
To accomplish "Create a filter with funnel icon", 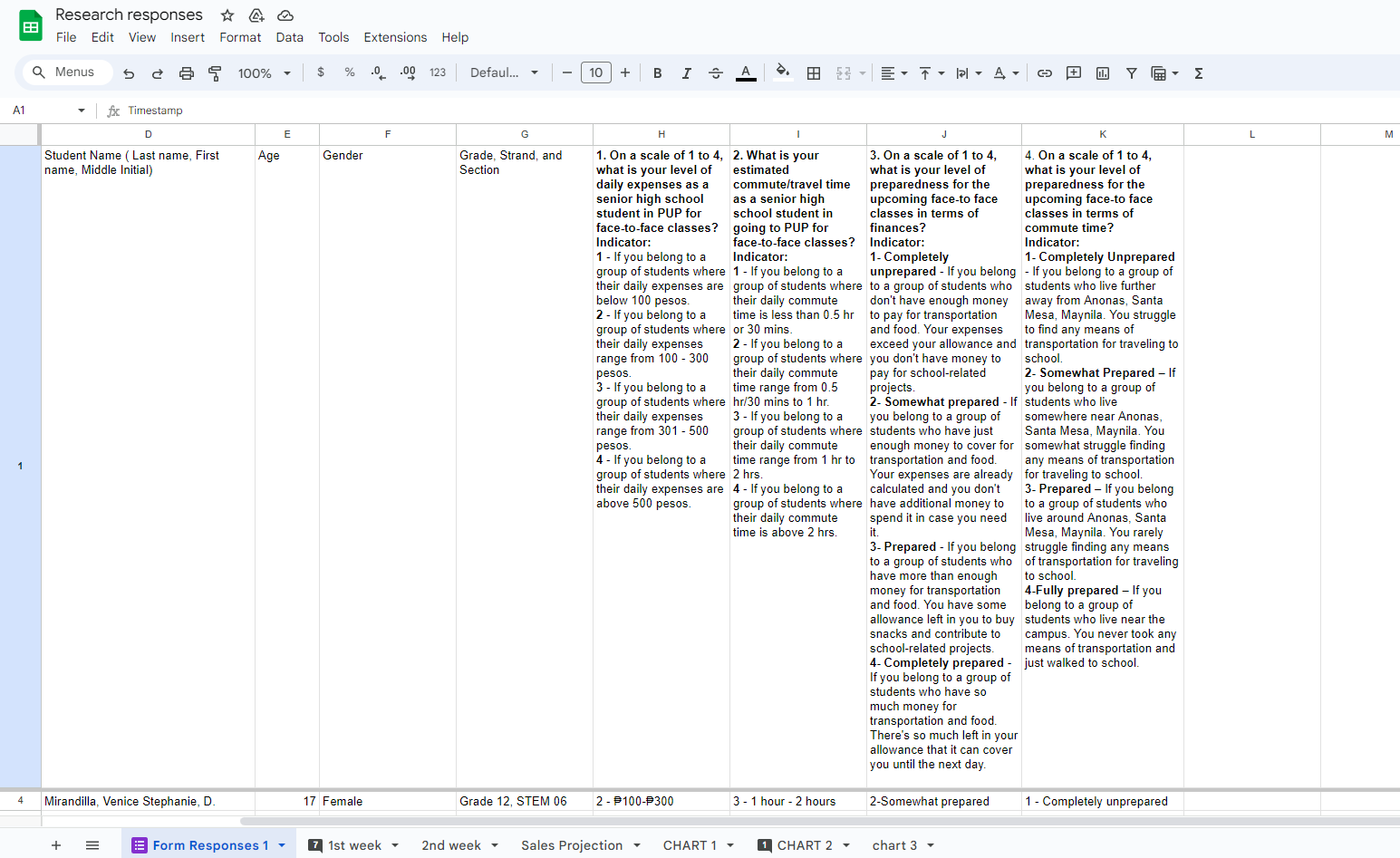I will click(x=1132, y=73).
